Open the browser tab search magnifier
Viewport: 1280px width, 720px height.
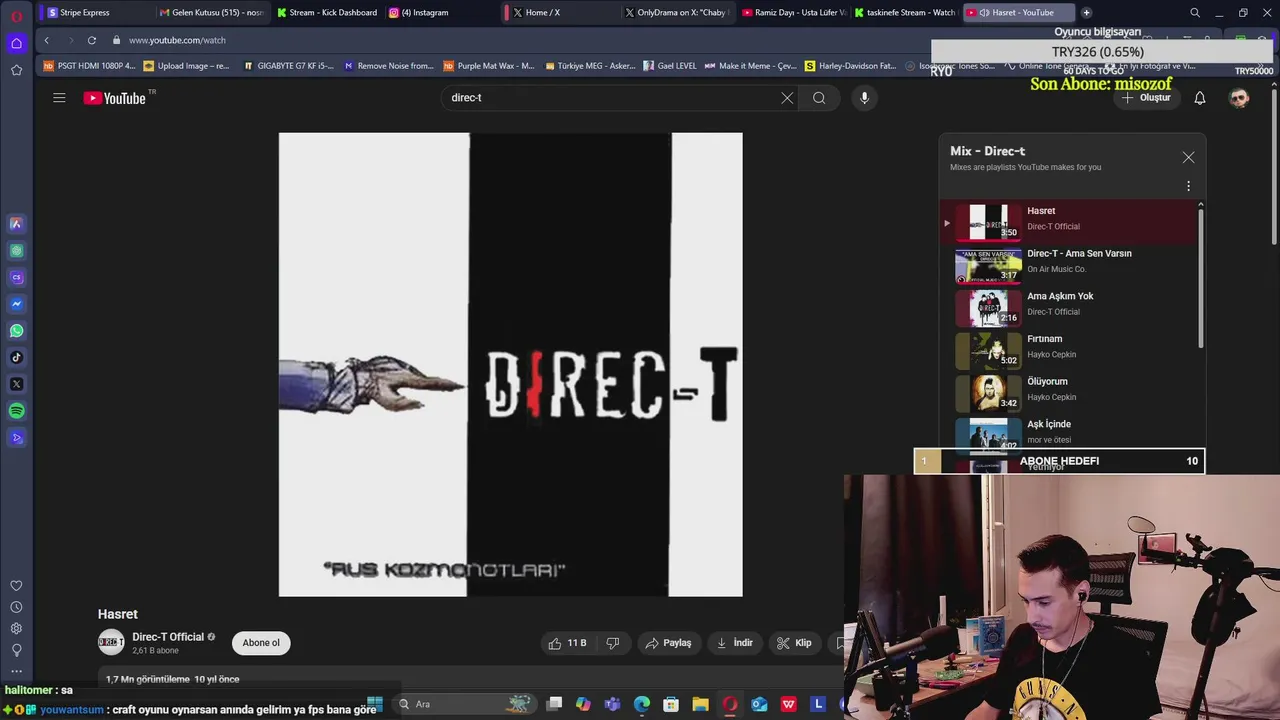[x=1195, y=12]
